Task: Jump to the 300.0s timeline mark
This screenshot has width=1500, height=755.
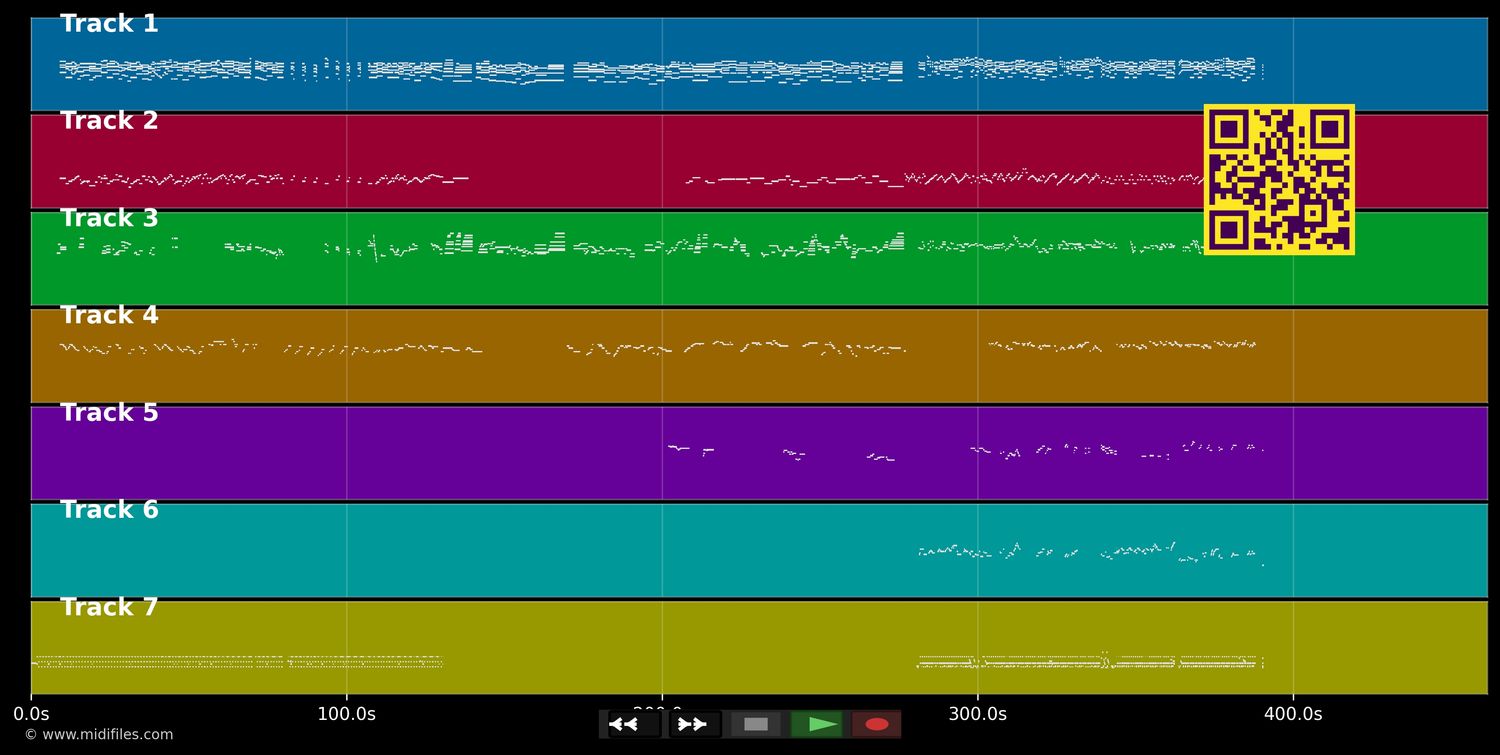Action: point(977,714)
